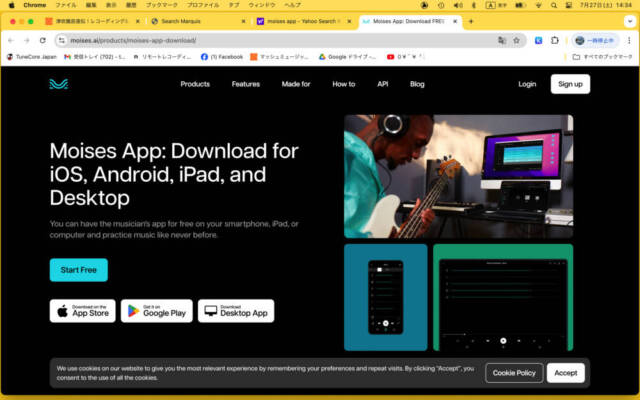Viewport: 640px width, 400px height.
Task: Click the Get it on Google Play badge
Action: (157, 311)
